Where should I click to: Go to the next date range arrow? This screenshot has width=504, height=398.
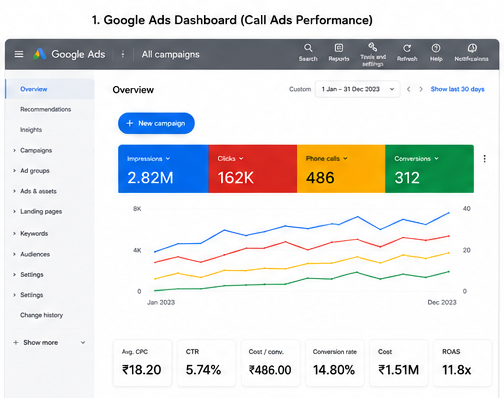[x=421, y=89]
